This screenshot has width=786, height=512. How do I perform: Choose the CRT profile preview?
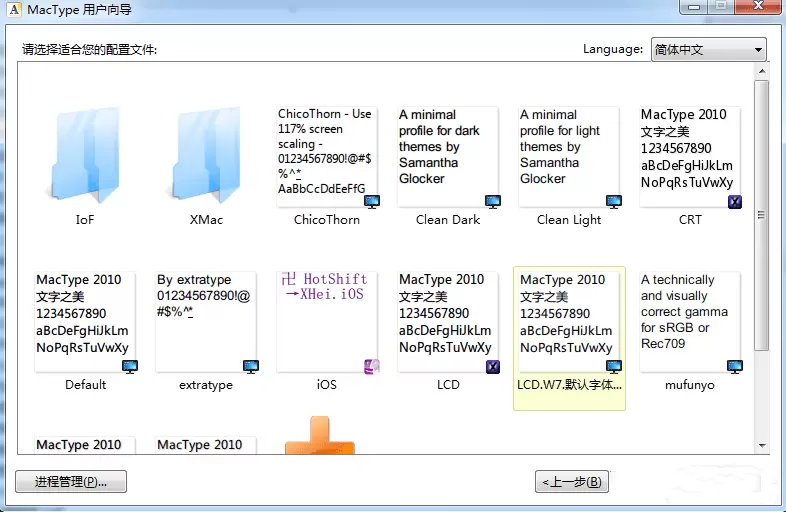690,156
